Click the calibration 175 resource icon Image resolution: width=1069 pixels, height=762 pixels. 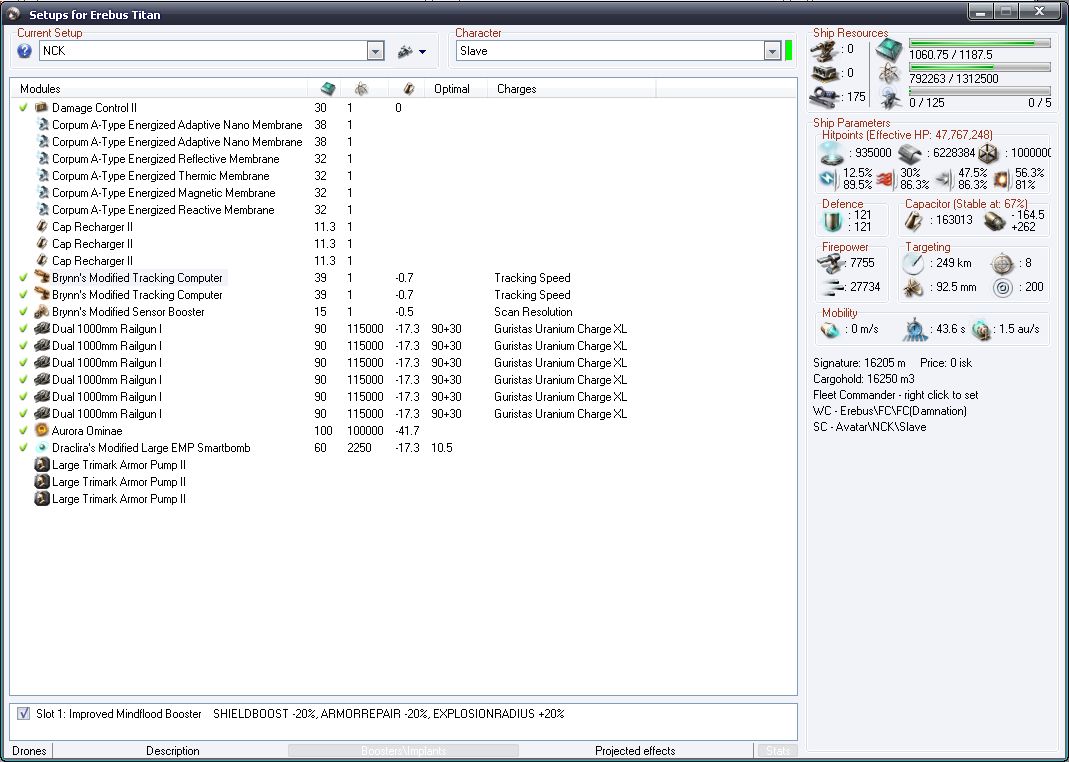point(824,97)
